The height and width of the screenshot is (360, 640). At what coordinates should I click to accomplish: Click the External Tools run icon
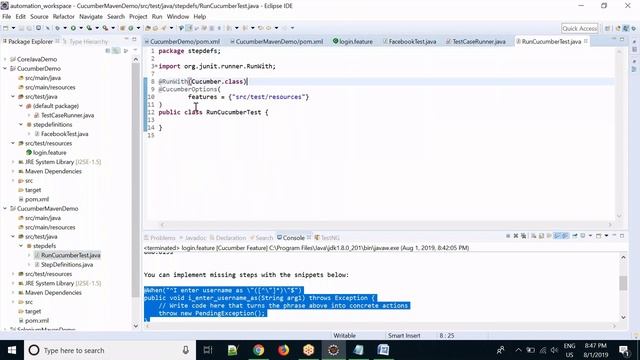105,28
